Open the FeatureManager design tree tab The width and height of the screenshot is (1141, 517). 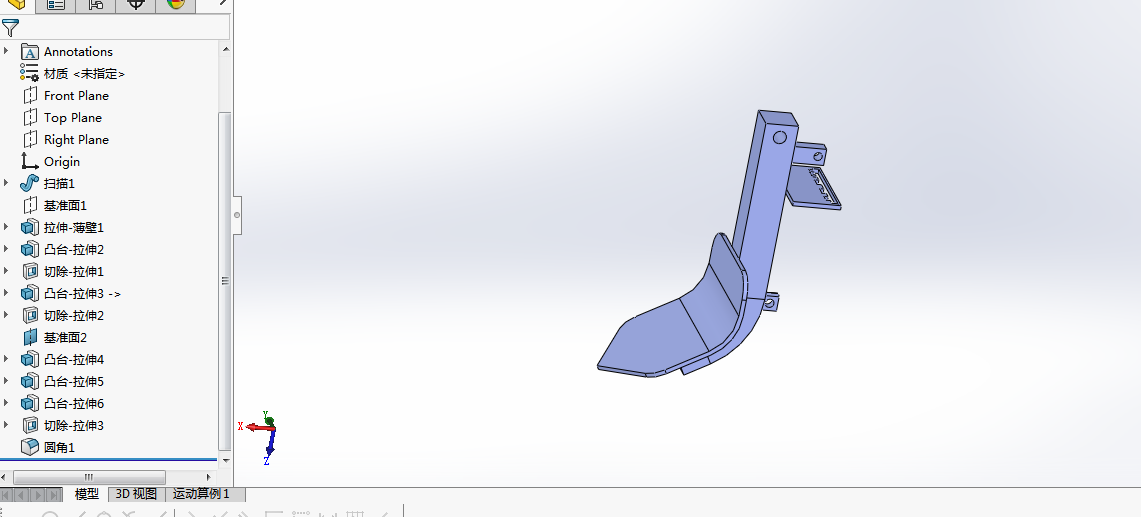[17, 5]
